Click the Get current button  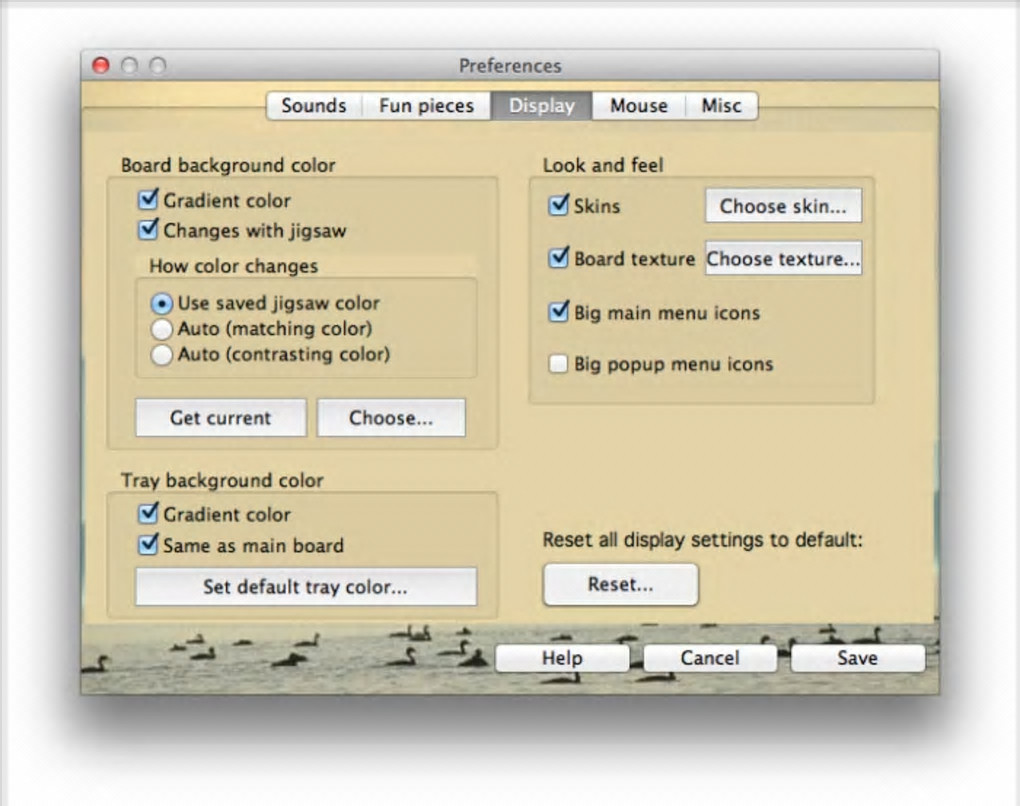pos(220,418)
